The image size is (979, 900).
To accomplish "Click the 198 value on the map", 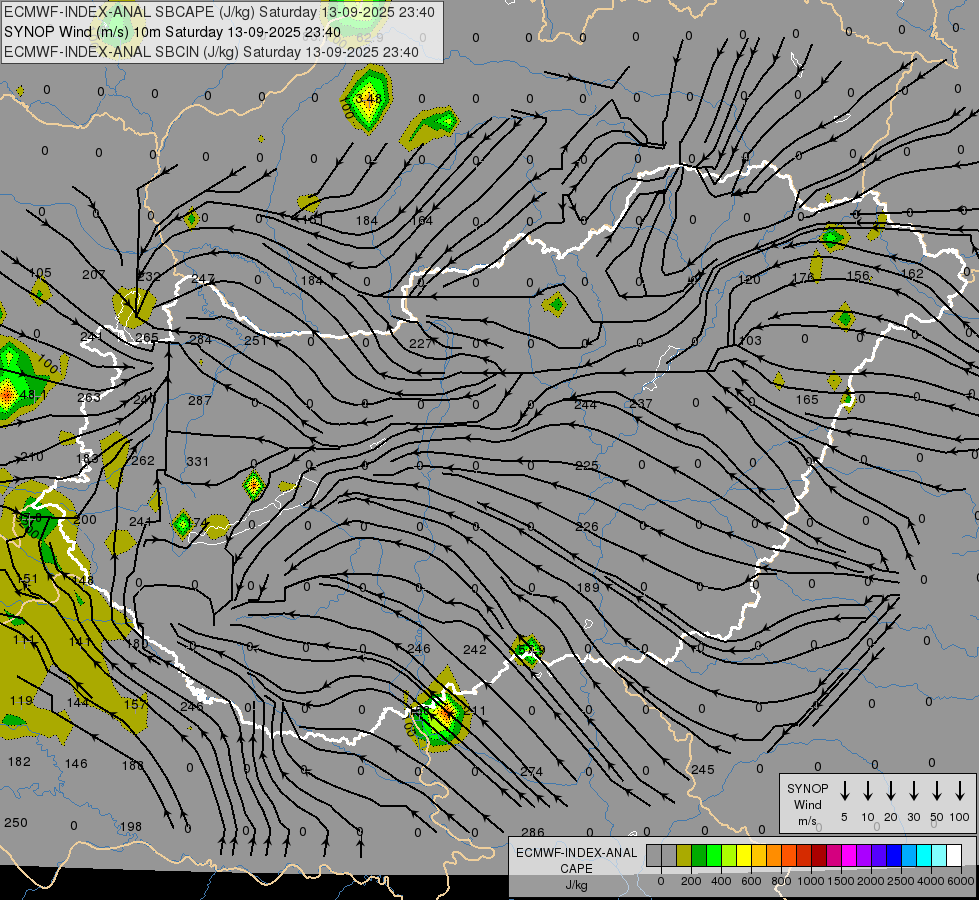I will pyautogui.click(x=130, y=826).
